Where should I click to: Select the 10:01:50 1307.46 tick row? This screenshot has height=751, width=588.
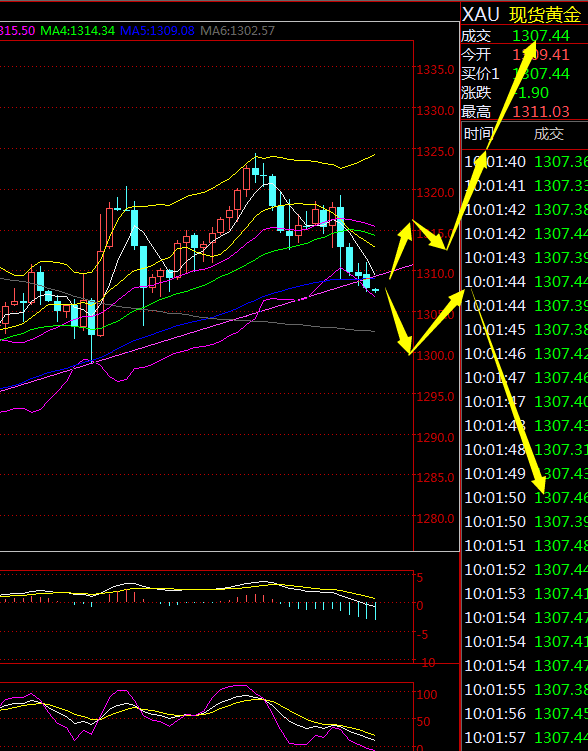525,498
